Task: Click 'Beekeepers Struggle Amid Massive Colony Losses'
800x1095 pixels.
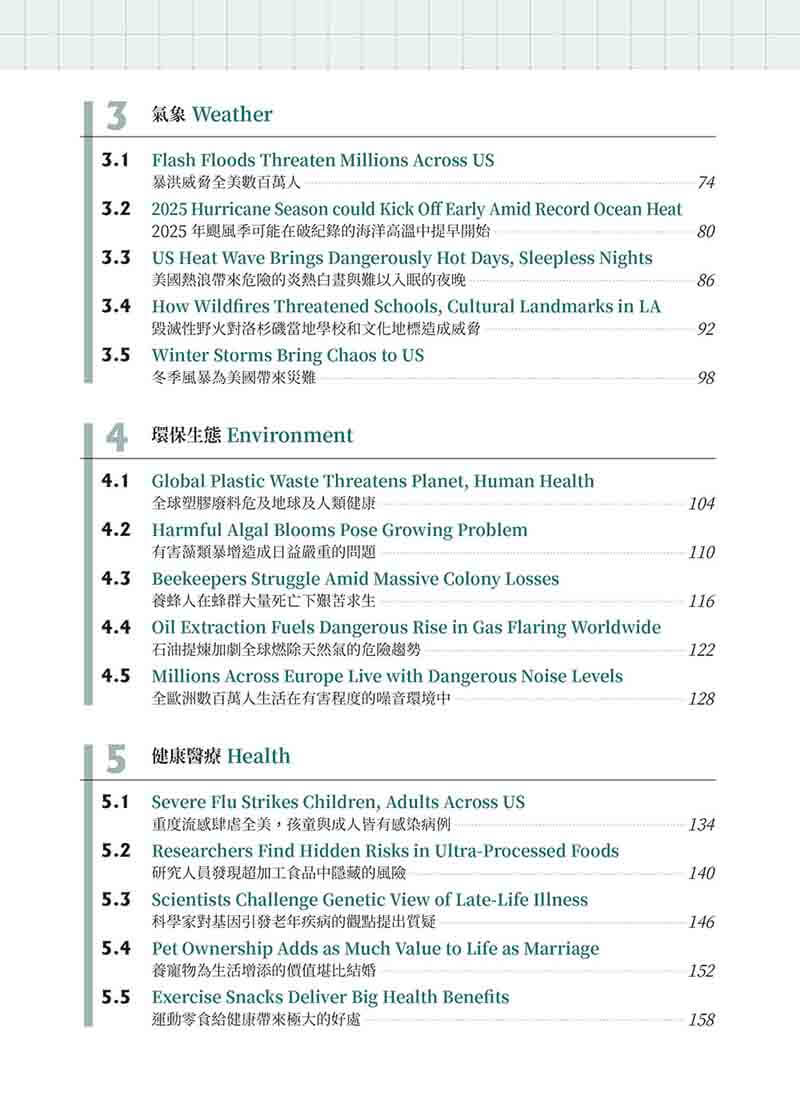Action: [355, 579]
